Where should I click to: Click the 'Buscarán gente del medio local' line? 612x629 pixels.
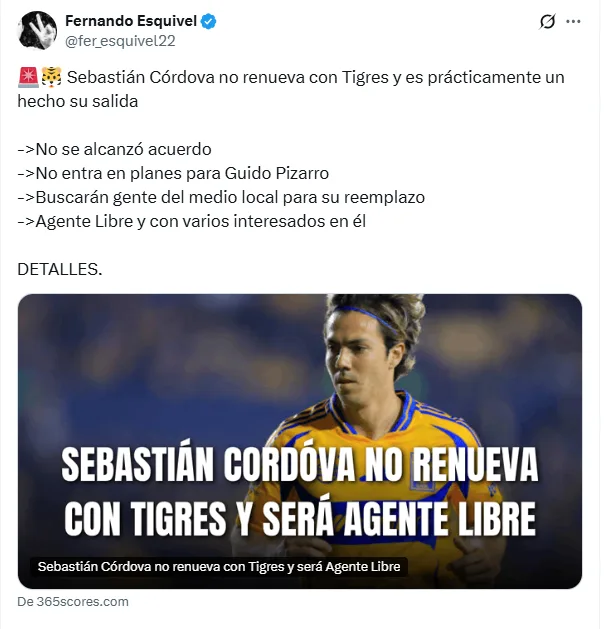point(221,197)
